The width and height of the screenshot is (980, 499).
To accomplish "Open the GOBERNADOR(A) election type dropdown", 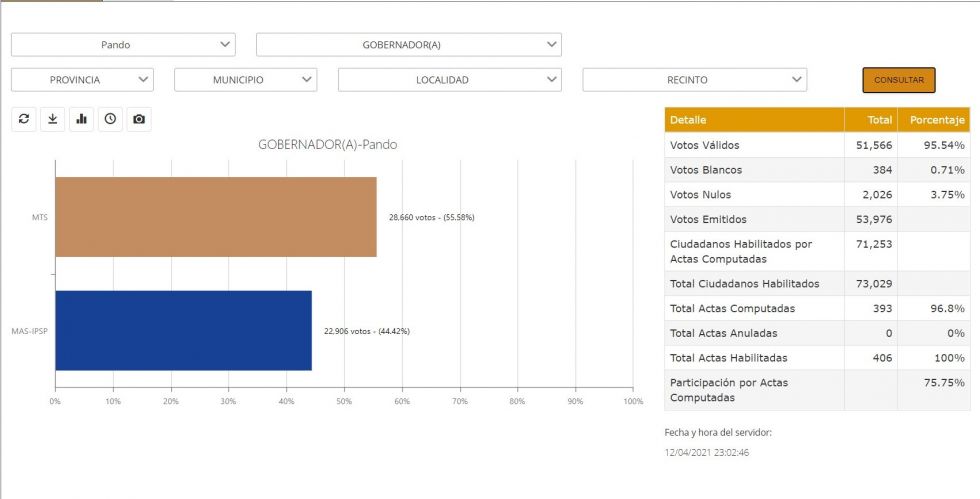I will [x=409, y=45].
